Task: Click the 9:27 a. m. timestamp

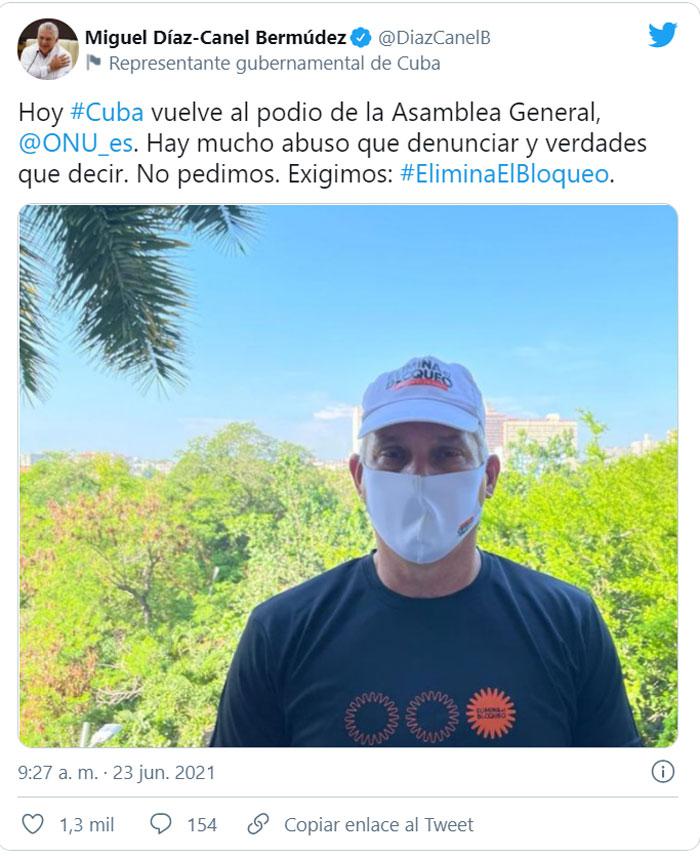Action: coord(58,773)
